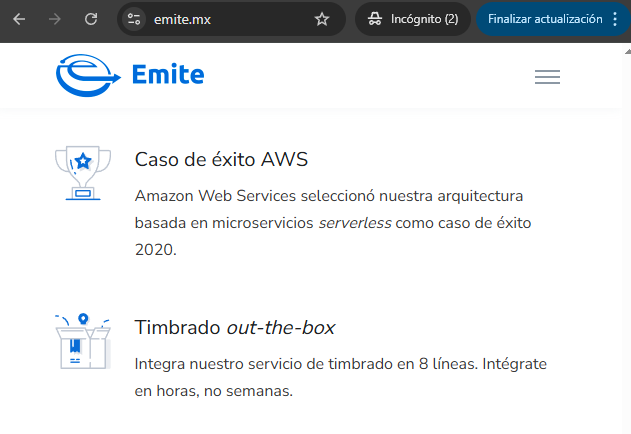Click the trophy icon beside AWS case

[x=82, y=172]
